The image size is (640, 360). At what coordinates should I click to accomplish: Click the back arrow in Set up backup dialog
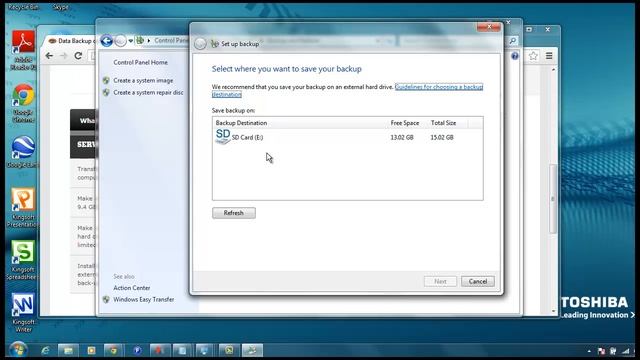(200, 44)
